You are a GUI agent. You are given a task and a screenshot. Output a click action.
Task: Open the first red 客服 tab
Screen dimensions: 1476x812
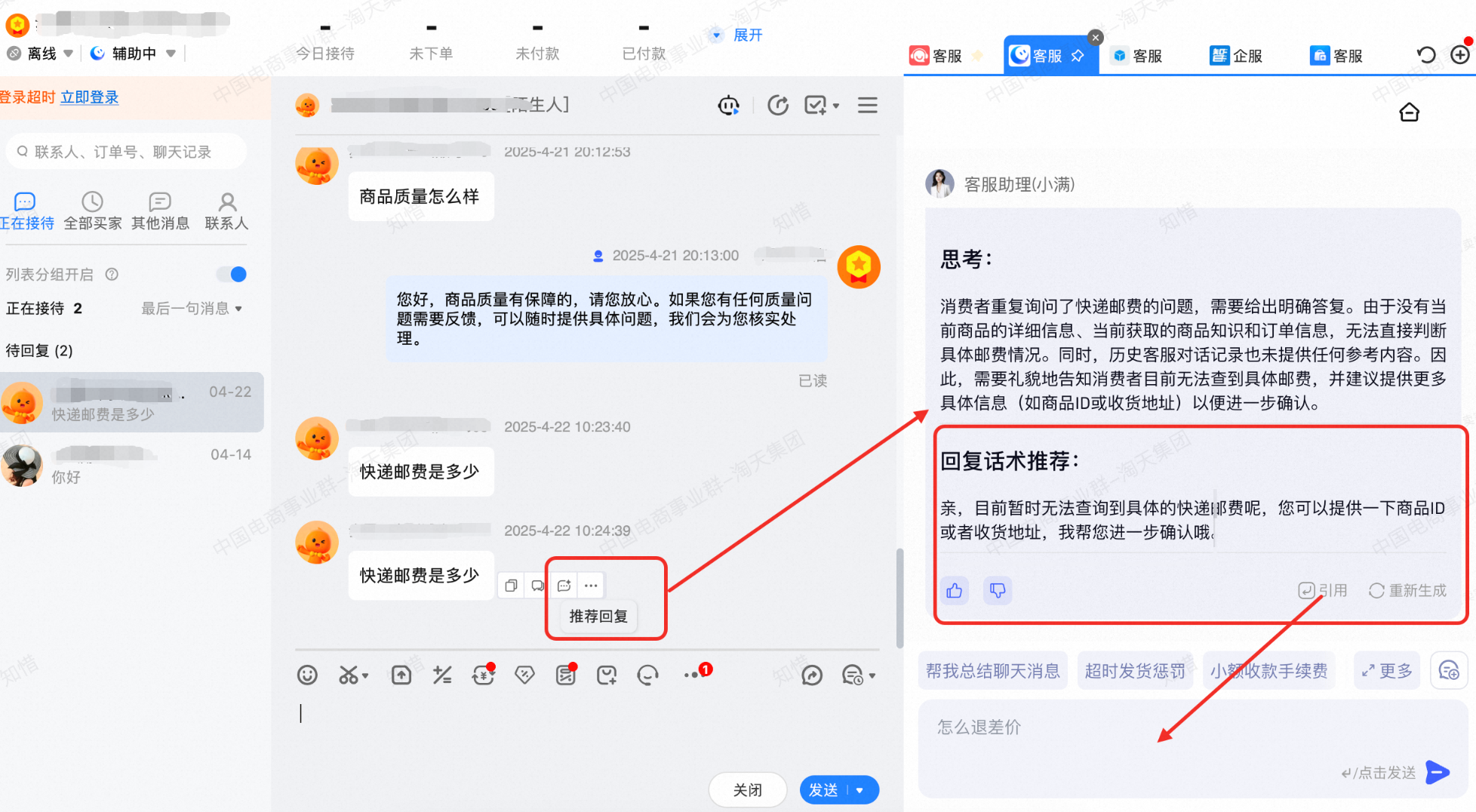click(x=936, y=56)
